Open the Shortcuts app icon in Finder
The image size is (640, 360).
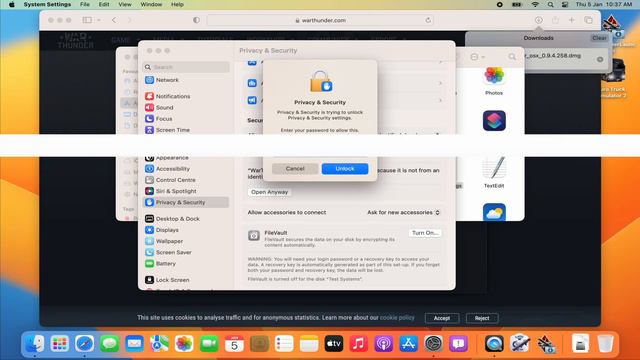point(494,121)
